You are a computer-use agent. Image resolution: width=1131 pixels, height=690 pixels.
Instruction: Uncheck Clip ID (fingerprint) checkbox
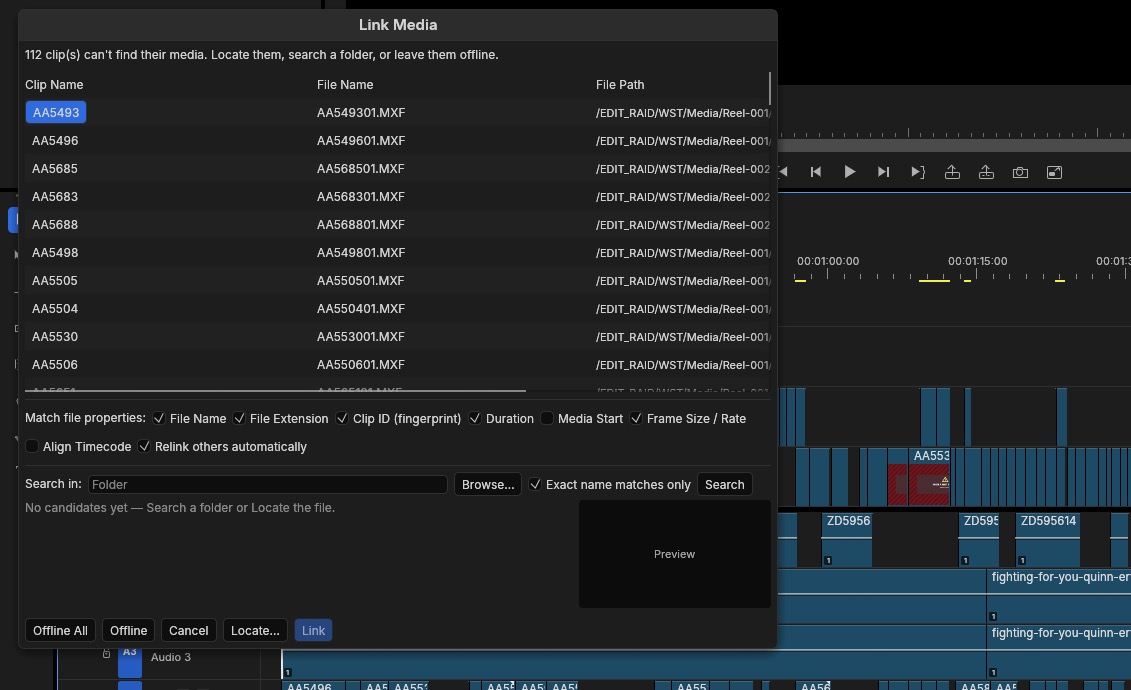(x=342, y=418)
